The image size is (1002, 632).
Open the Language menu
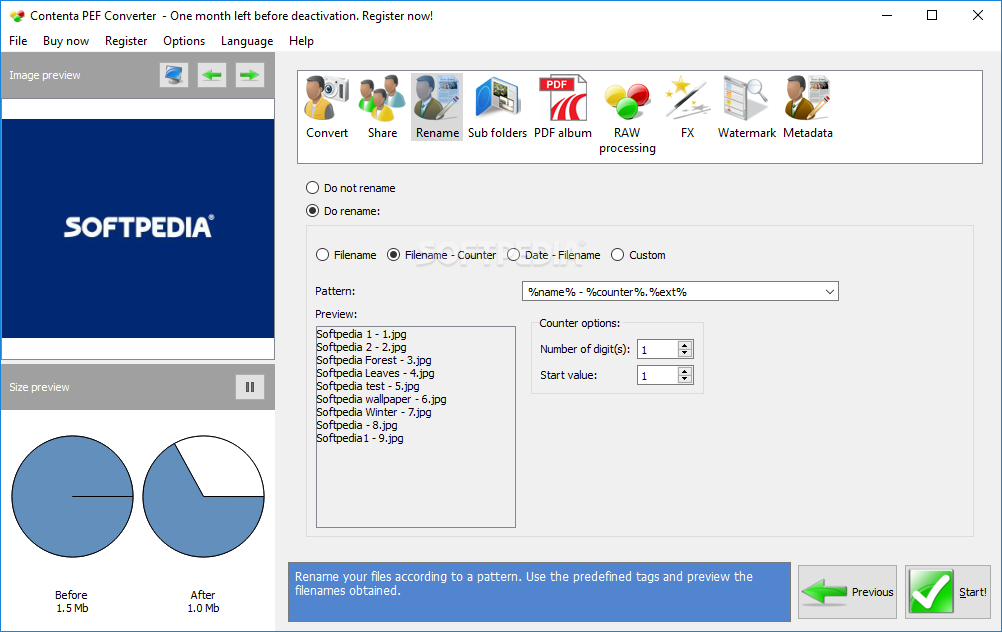[x=247, y=41]
